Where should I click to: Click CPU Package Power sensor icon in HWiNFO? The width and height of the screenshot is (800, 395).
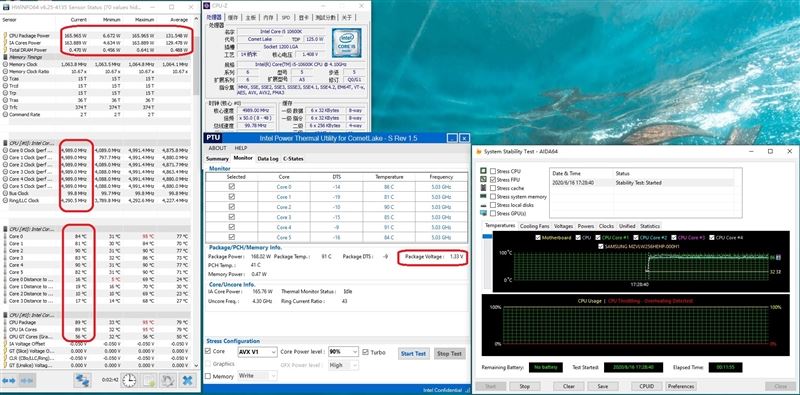pos(5,36)
